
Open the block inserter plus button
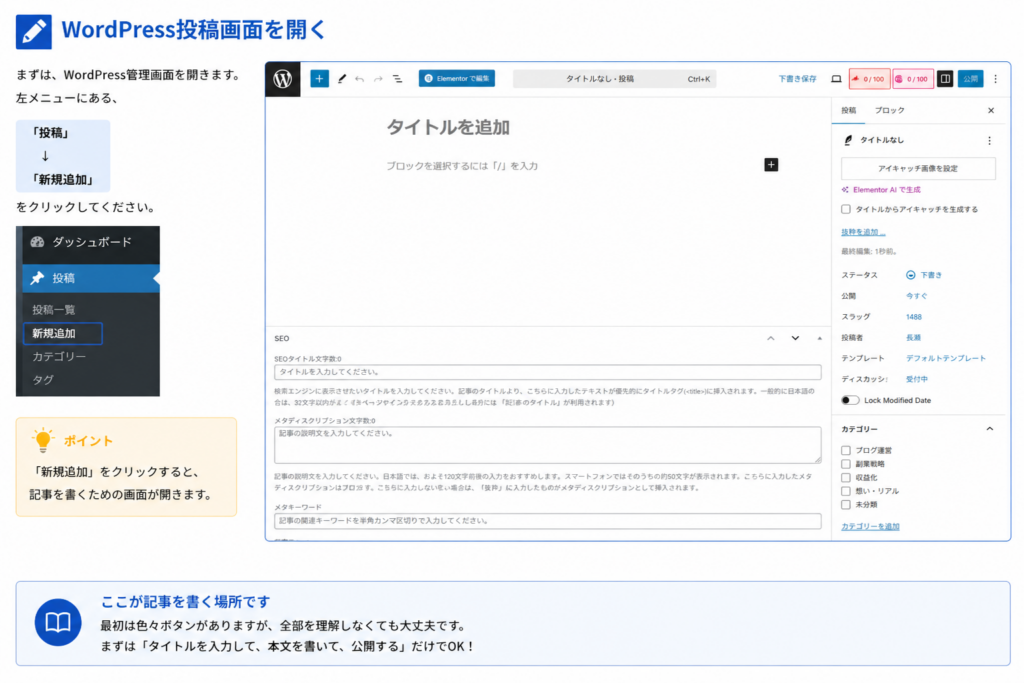[x=319, y=79]
